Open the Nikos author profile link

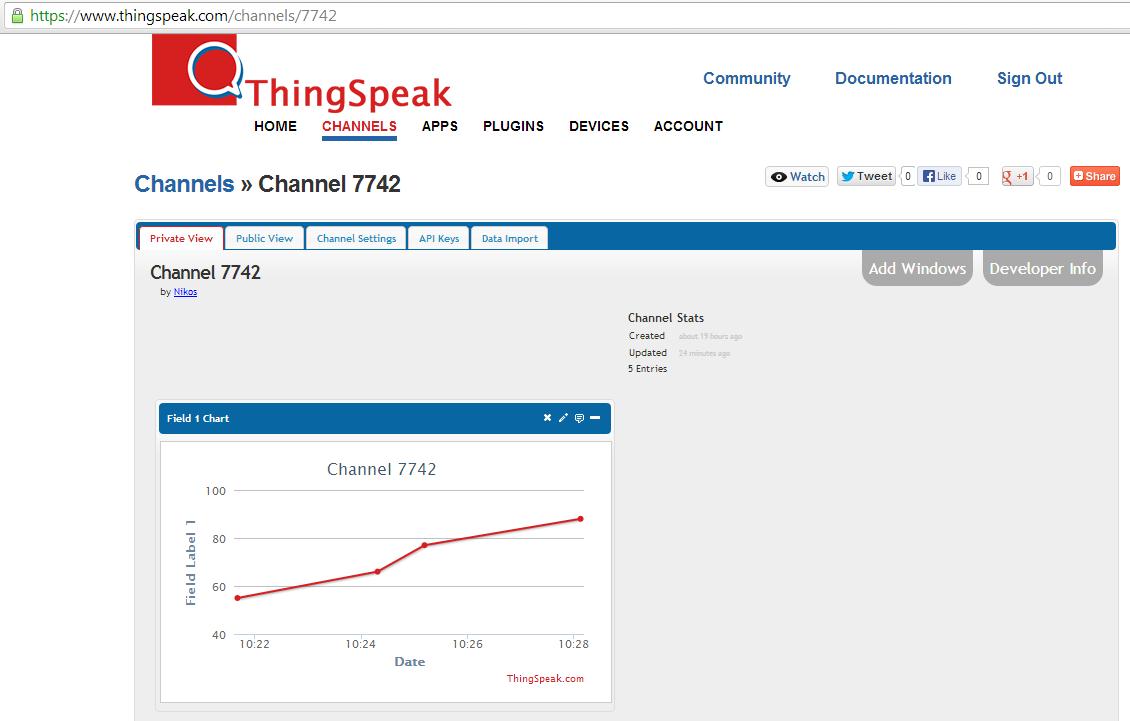click(x=185, y=292)
